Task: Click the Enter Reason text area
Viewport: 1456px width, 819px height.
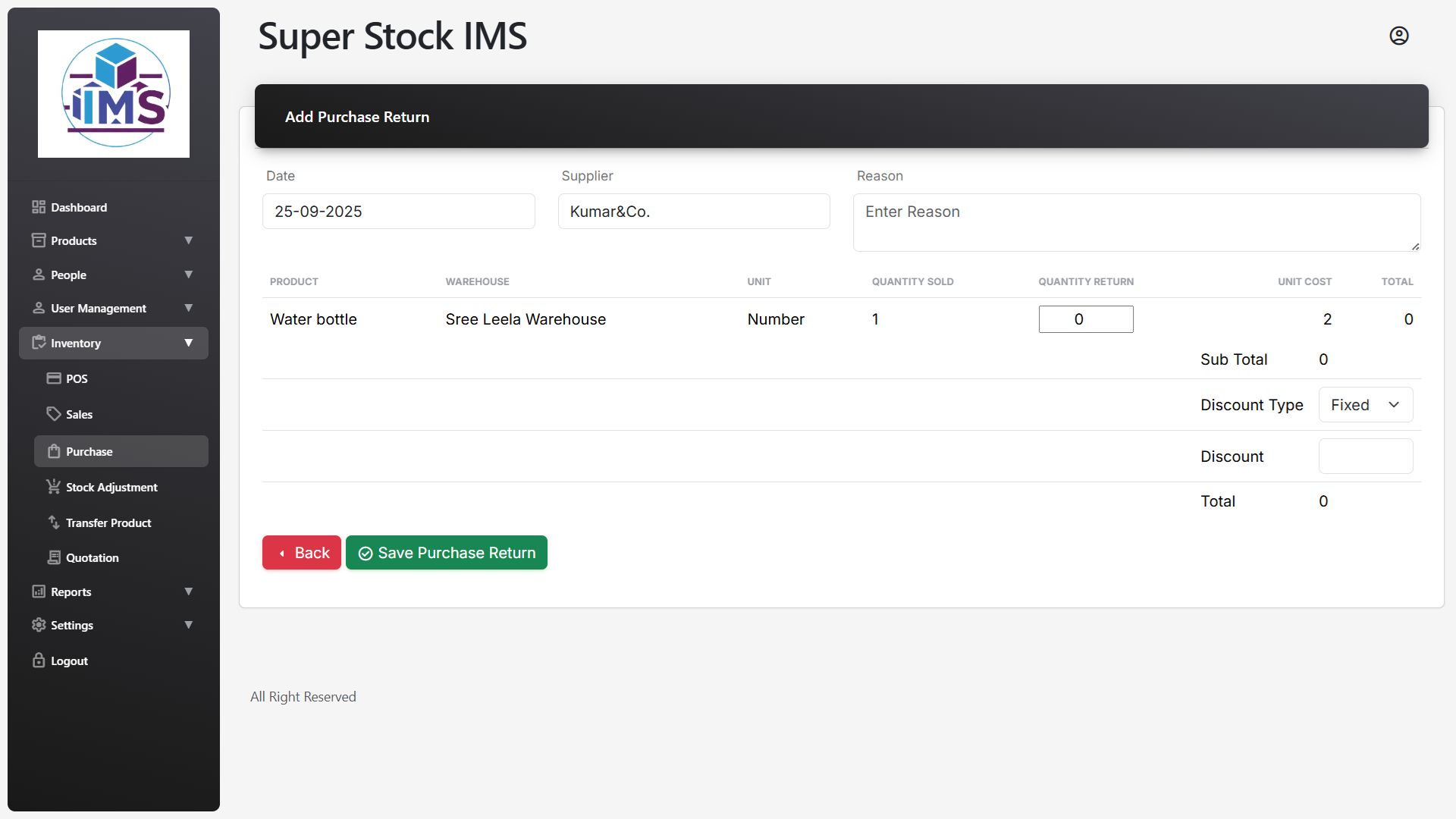Action: pos(1136,222)
